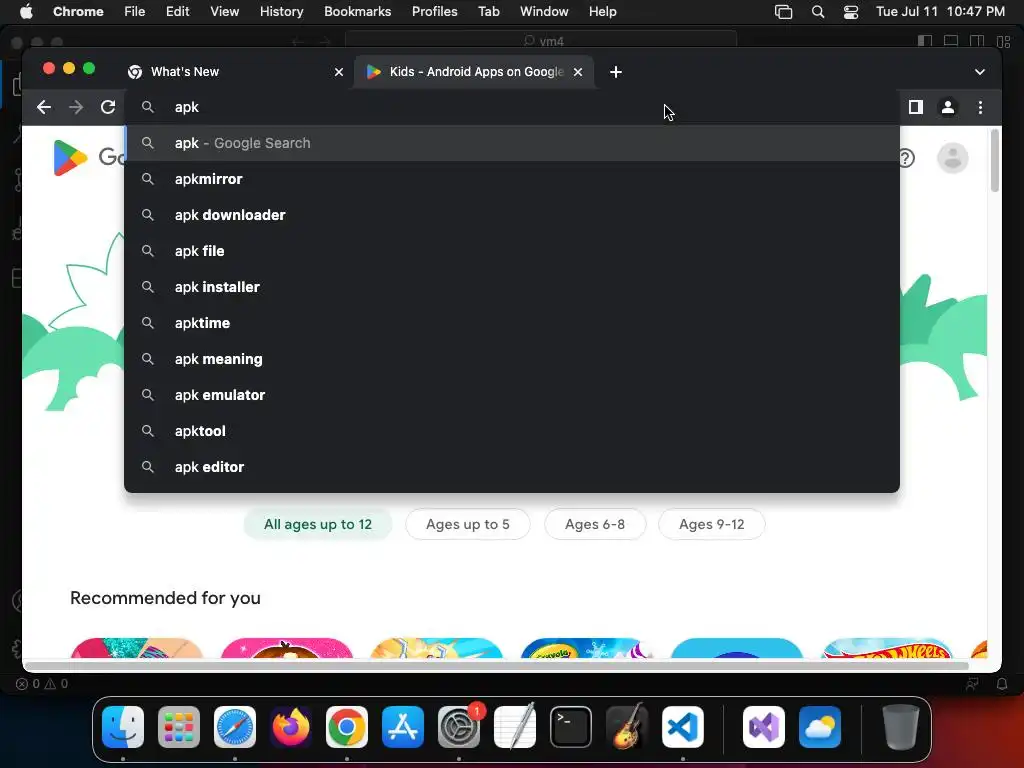
Task: Switch to the What's New tab
Action: pos(236,72)
